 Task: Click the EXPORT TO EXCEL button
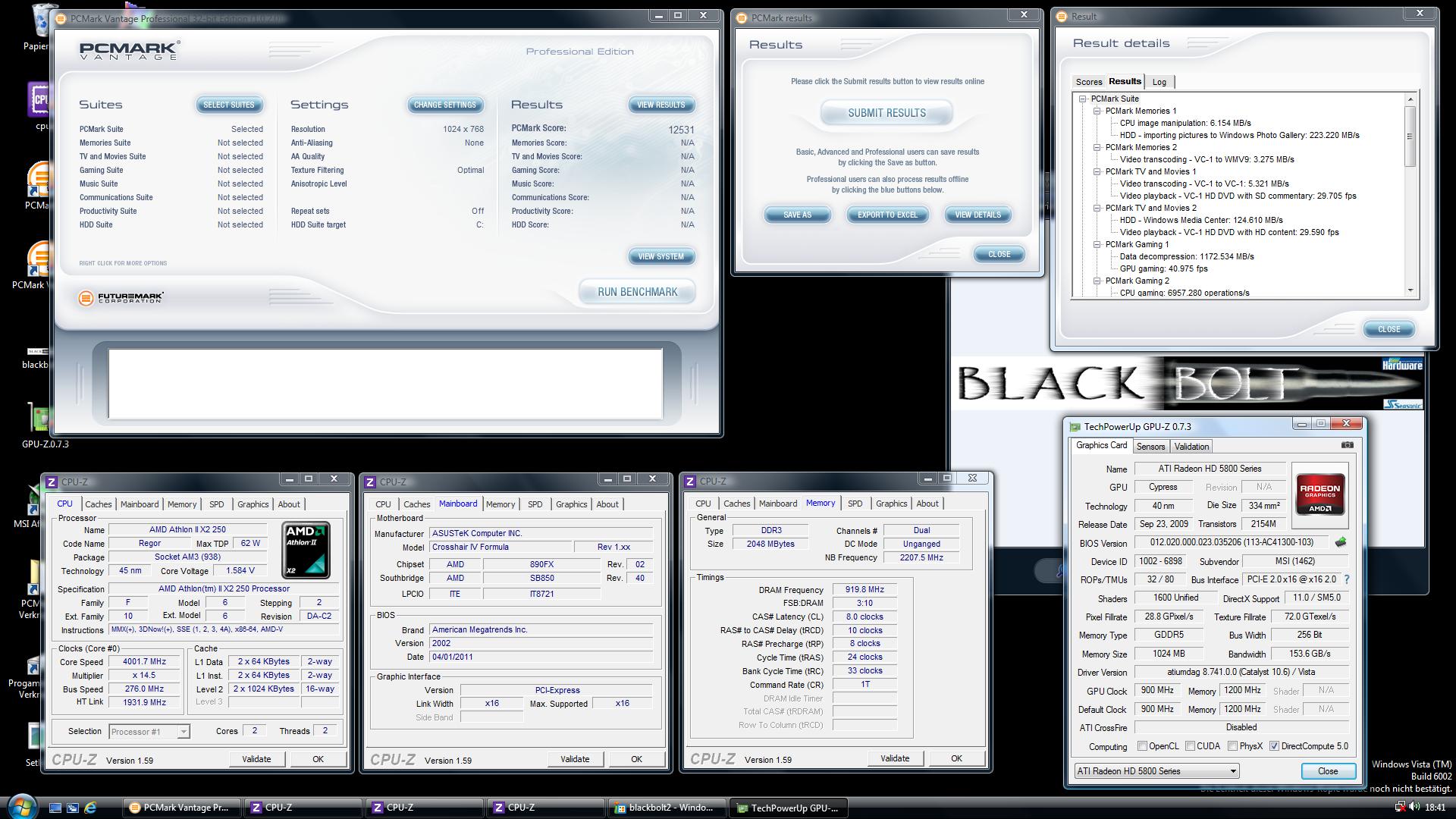tap(887, 215)
